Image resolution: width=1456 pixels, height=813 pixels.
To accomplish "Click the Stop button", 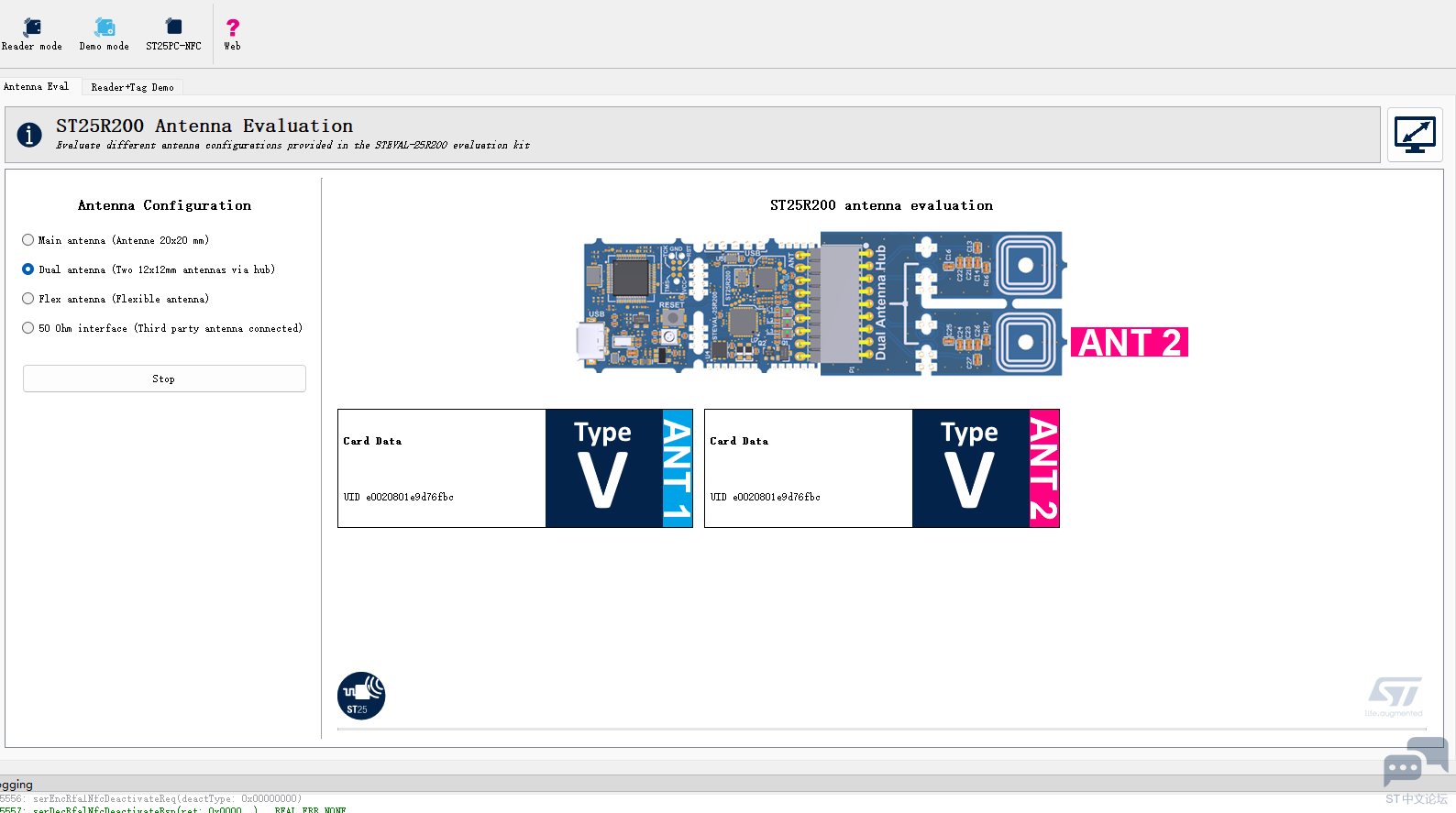I will point(164,379).
